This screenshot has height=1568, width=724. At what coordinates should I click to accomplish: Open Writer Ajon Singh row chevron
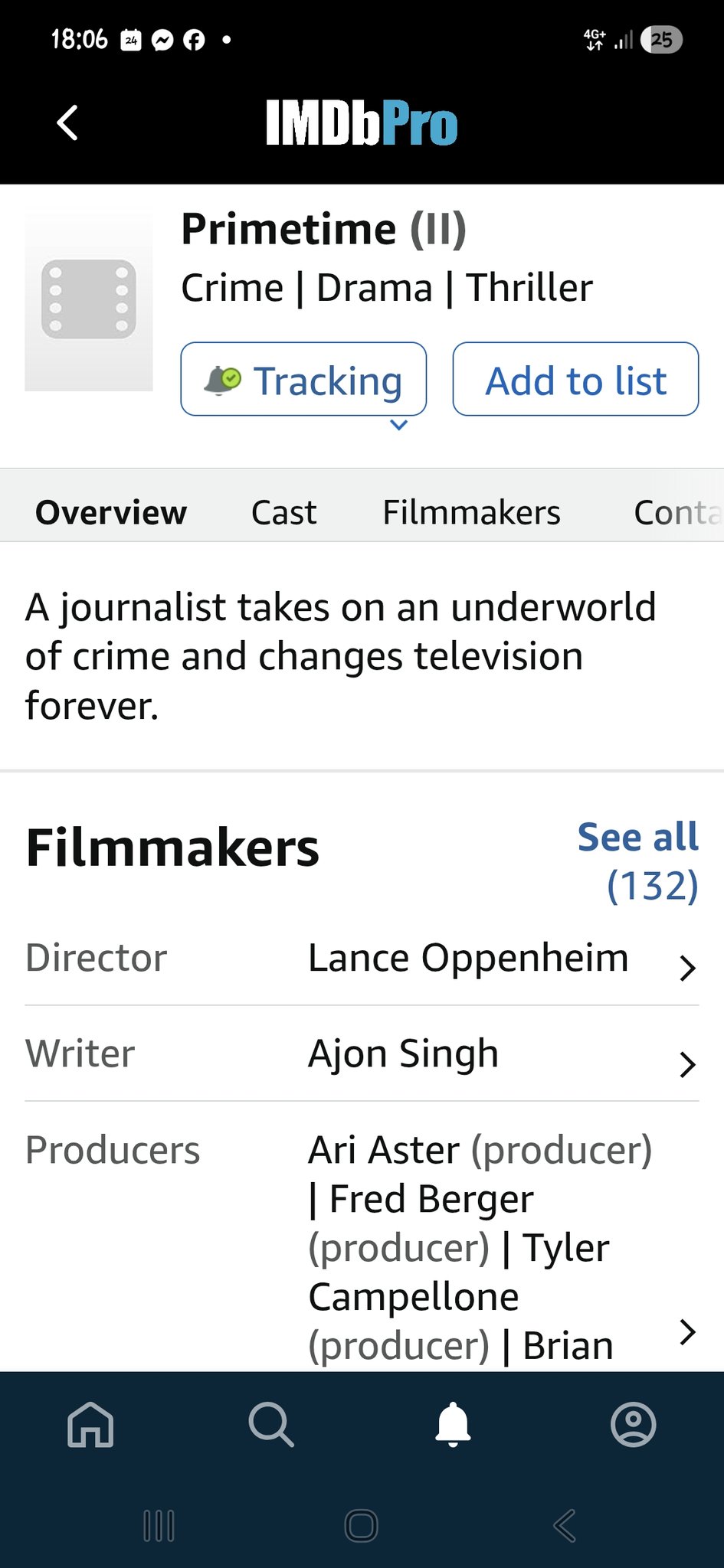(x=687, y=1064)
